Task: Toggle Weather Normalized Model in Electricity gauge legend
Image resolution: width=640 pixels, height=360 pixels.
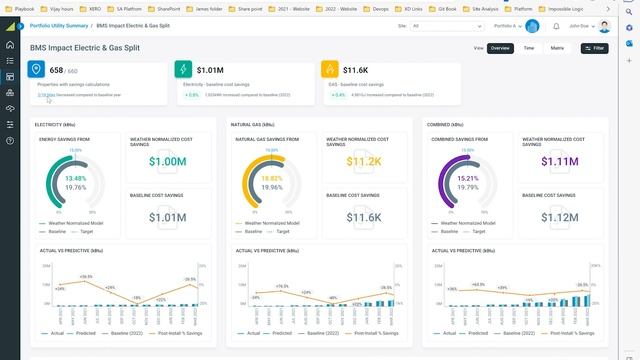Action: (x=71, y=223)
